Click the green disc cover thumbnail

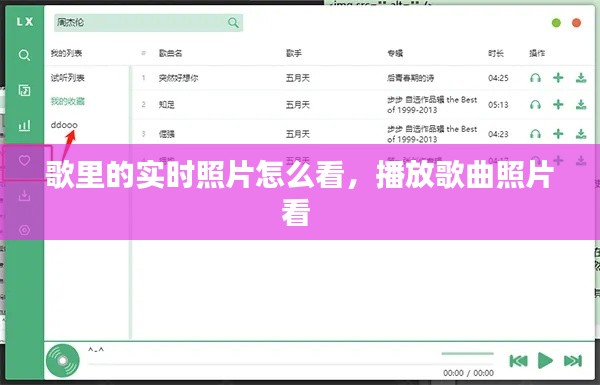(x=63, y=361)
